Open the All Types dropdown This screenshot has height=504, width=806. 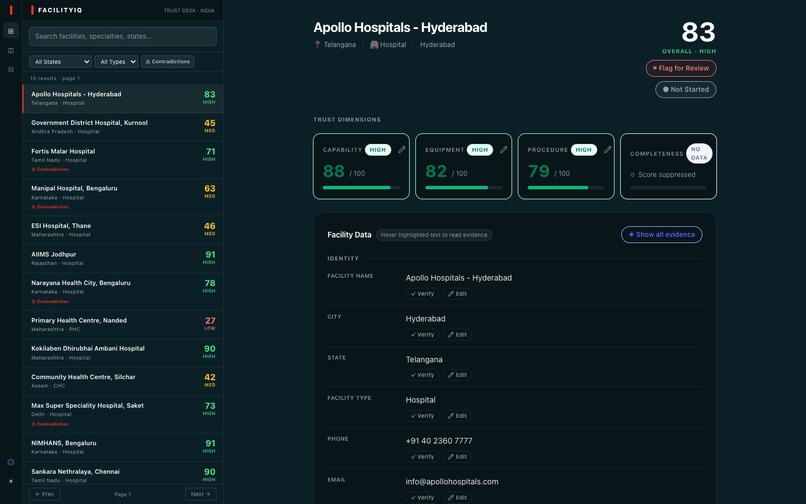click(116, 62)
